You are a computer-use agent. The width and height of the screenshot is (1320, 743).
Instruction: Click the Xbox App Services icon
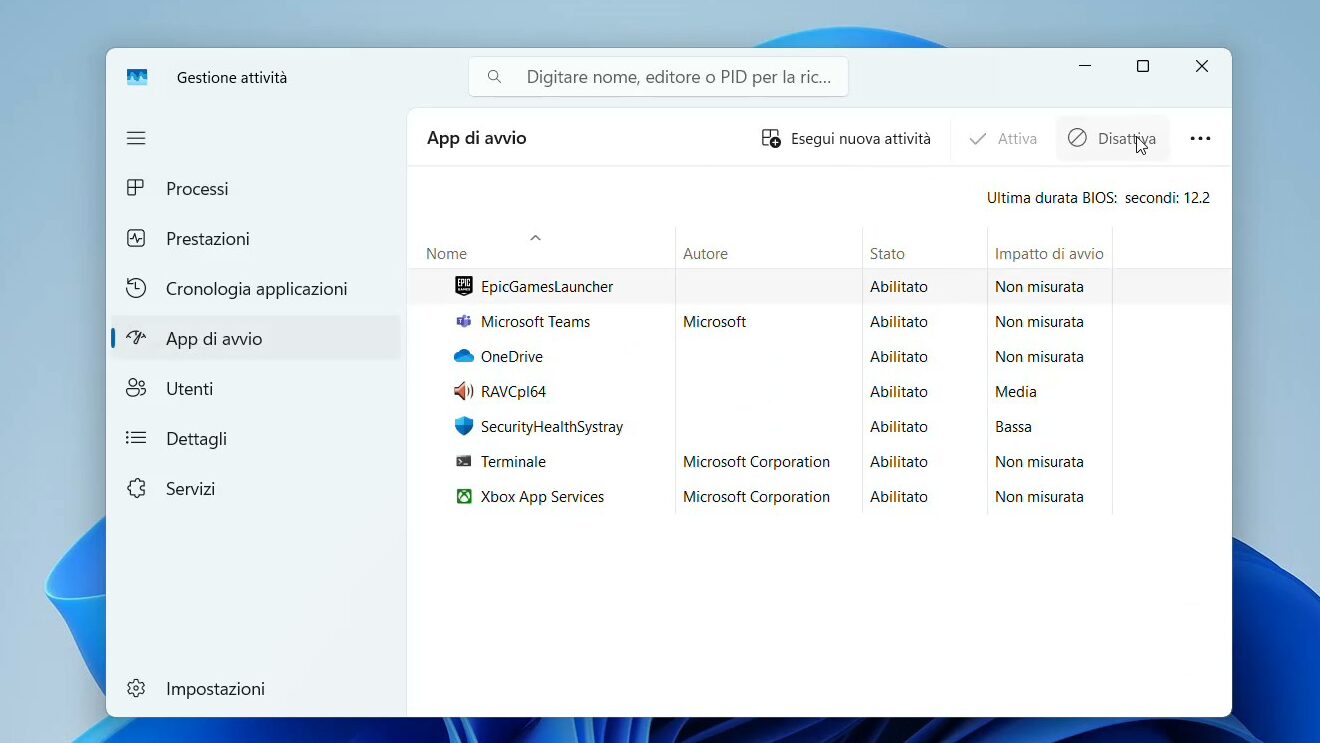pos(463,496)
